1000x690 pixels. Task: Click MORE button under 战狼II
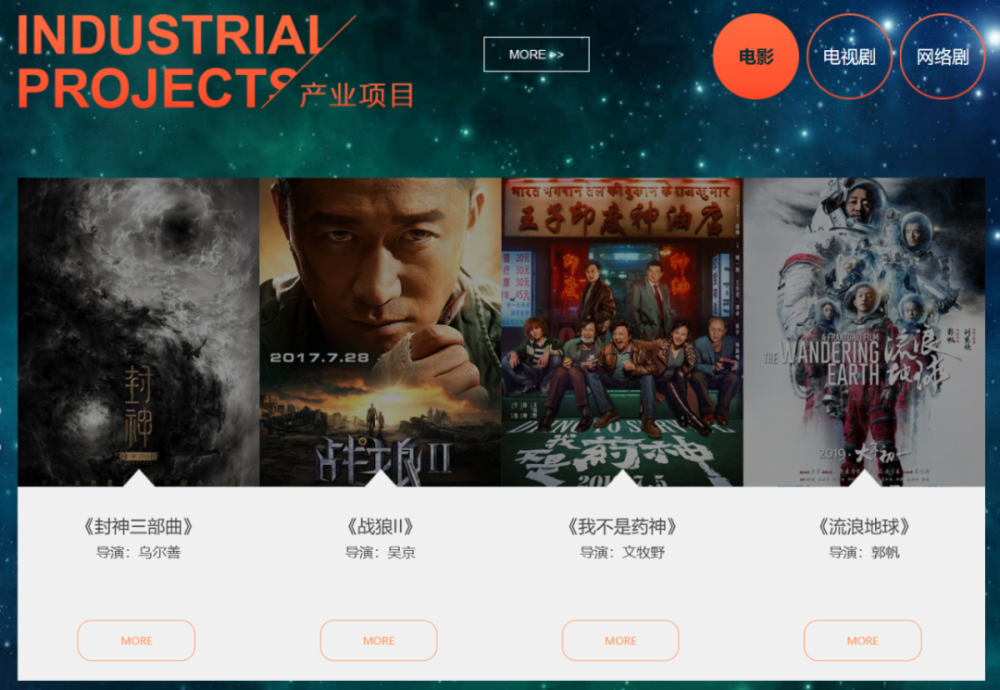point(379,640)
